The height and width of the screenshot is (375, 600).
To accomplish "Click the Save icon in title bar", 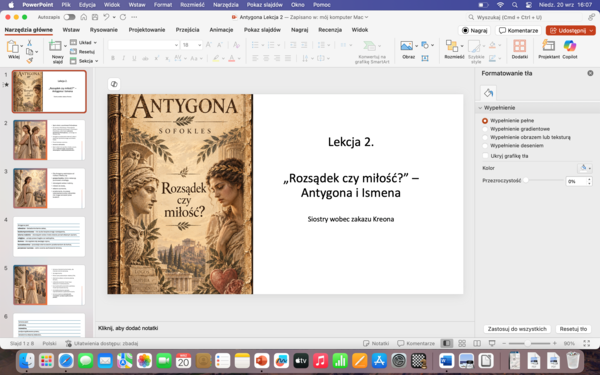I will [95, 17].
